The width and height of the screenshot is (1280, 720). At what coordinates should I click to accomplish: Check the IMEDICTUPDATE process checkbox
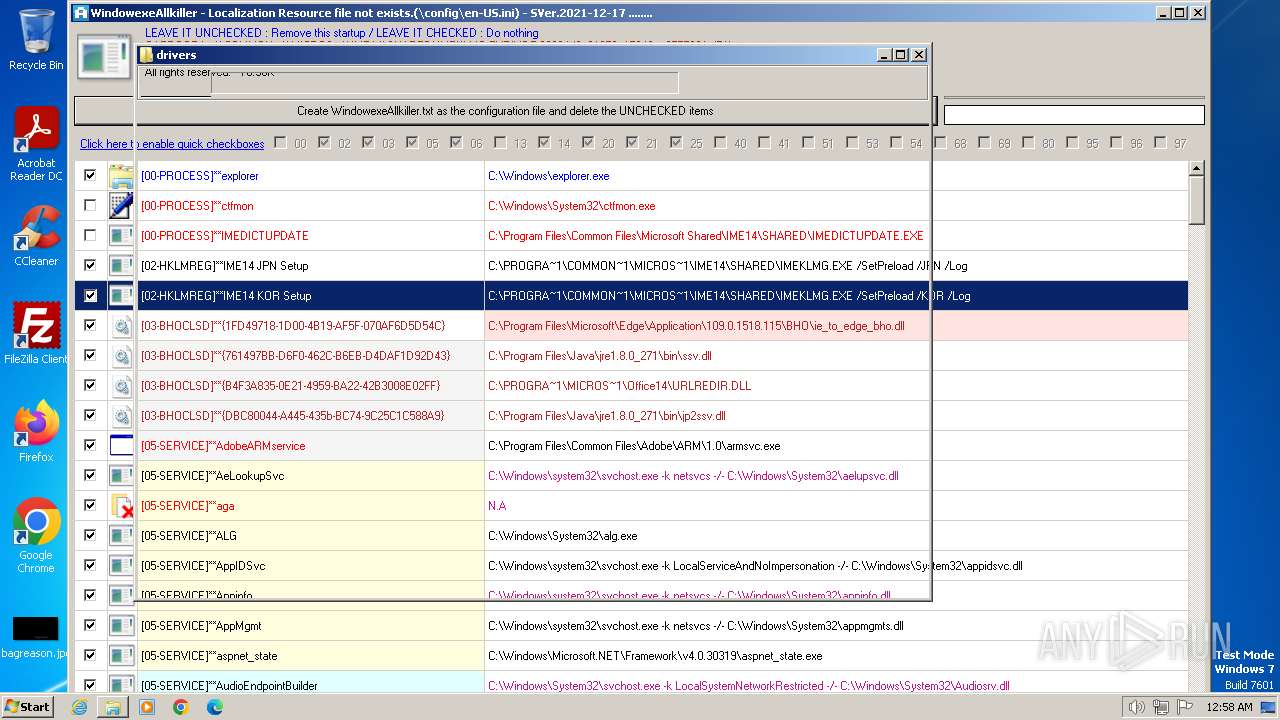pos(90,235)
